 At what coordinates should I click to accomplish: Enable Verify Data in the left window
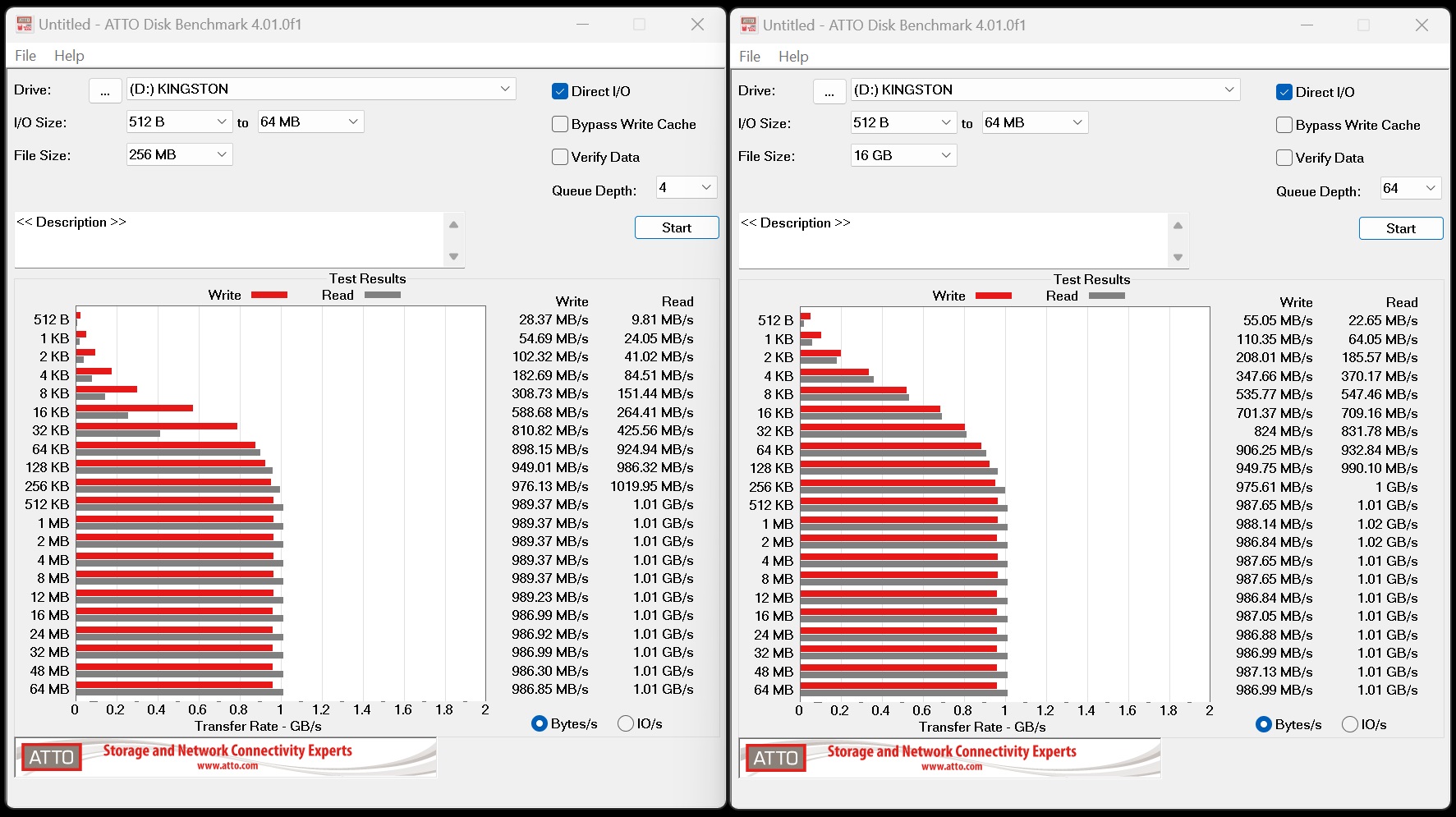point(560,157)
